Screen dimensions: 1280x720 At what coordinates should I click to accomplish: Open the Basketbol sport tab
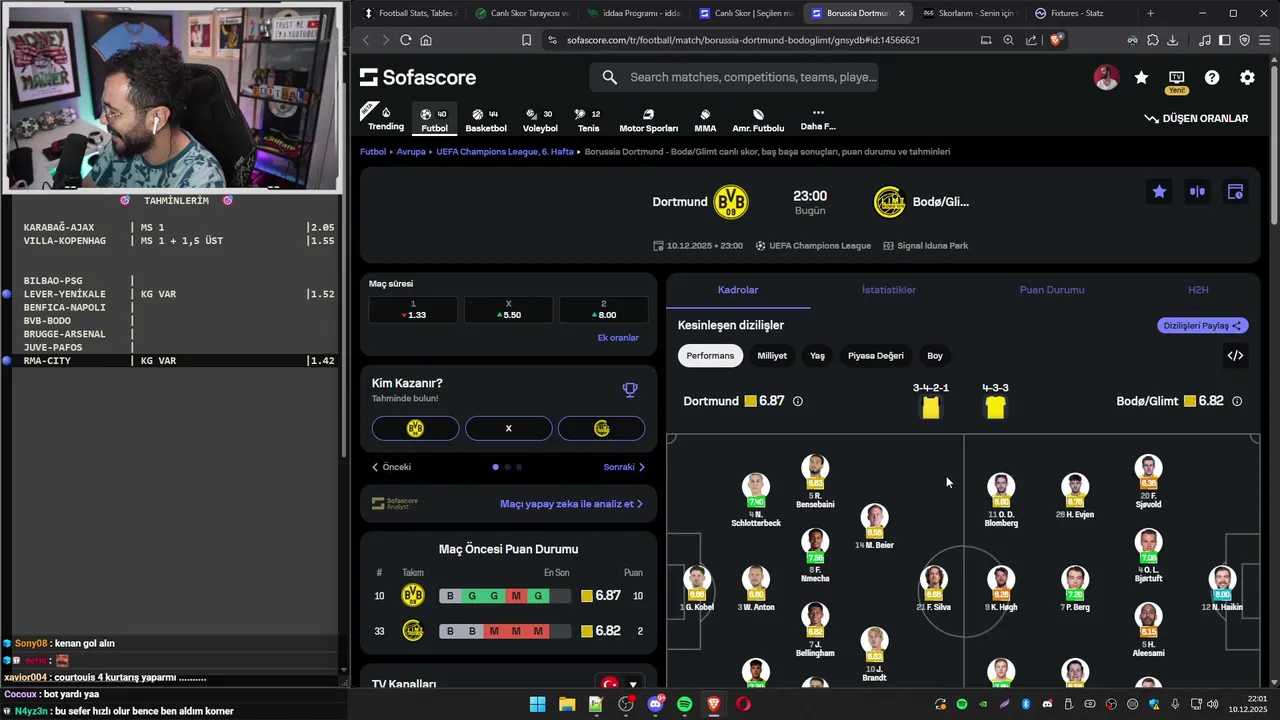(x=486, y=120)
